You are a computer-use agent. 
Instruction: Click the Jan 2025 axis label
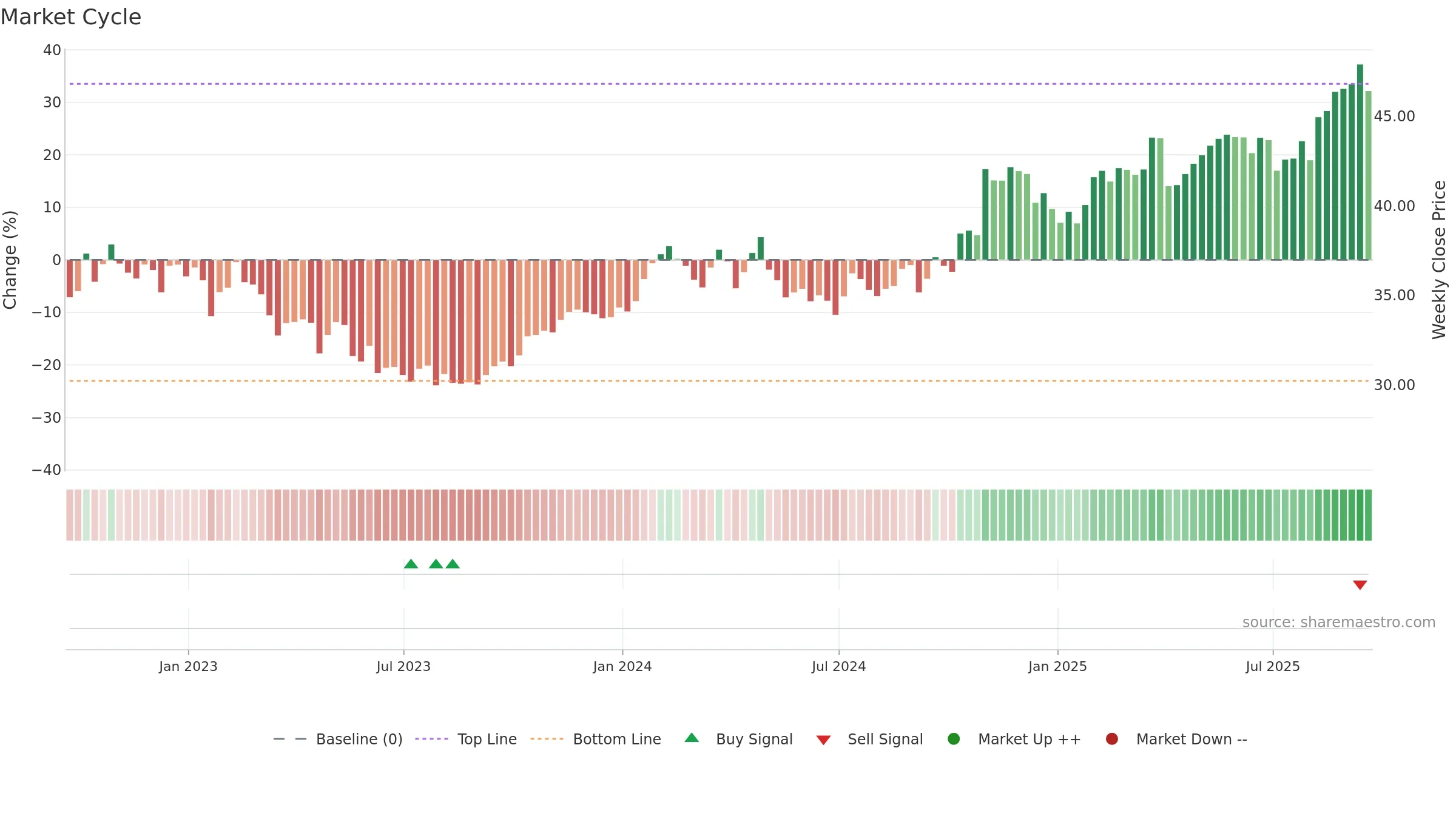(1057, 666)
